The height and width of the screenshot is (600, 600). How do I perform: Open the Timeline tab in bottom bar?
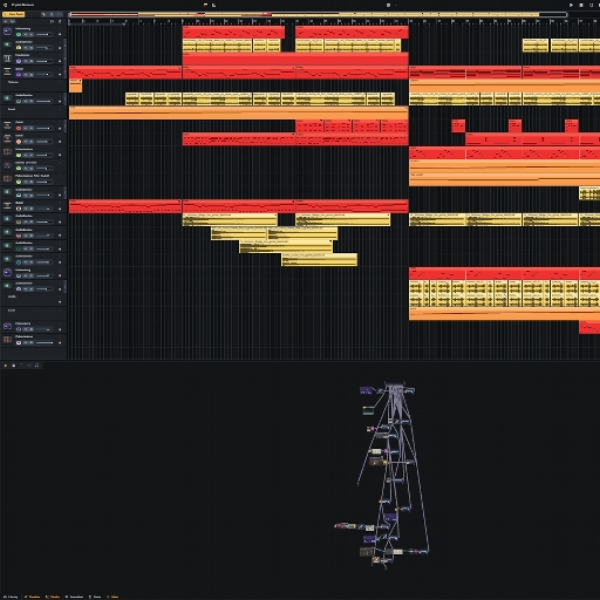(32, 597)
